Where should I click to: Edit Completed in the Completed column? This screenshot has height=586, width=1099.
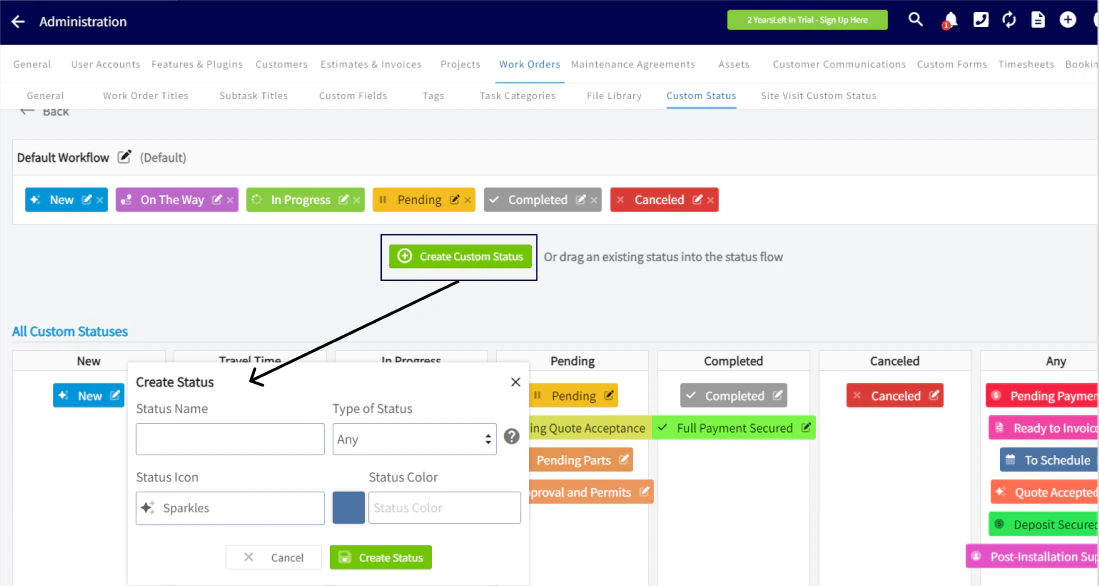(777, 395)
